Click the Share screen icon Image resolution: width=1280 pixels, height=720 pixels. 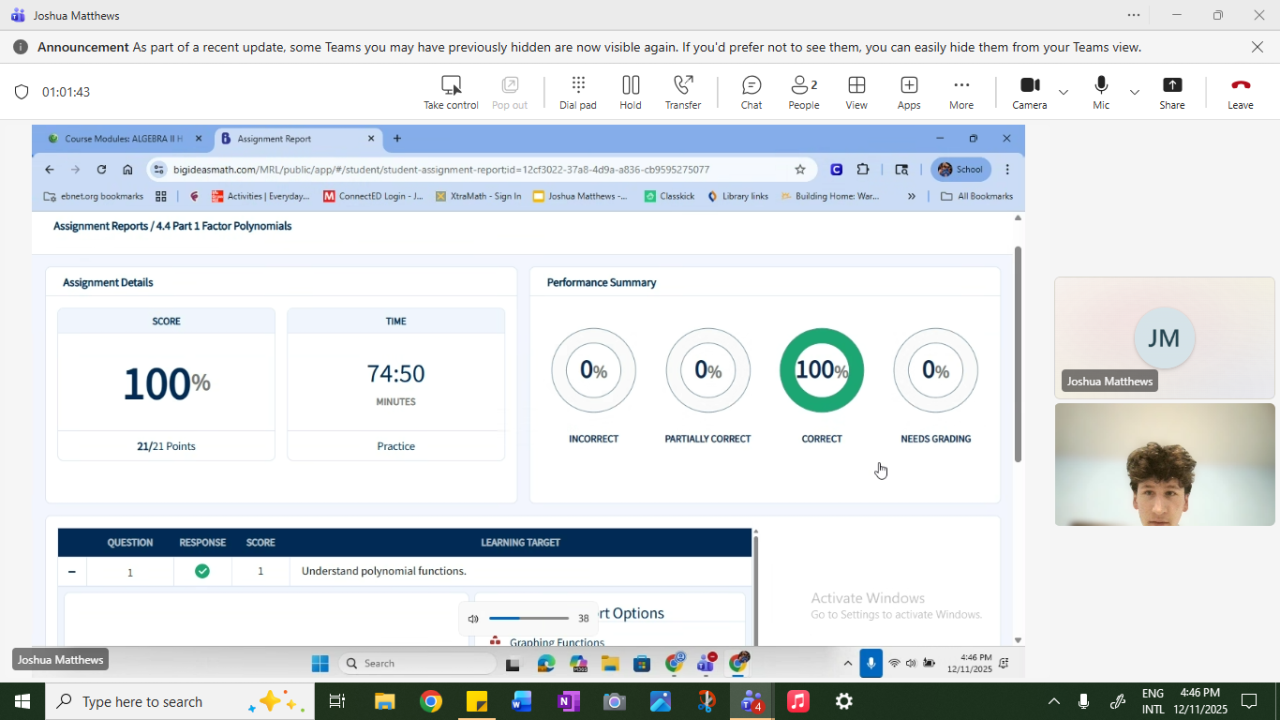click(1172, 91)
